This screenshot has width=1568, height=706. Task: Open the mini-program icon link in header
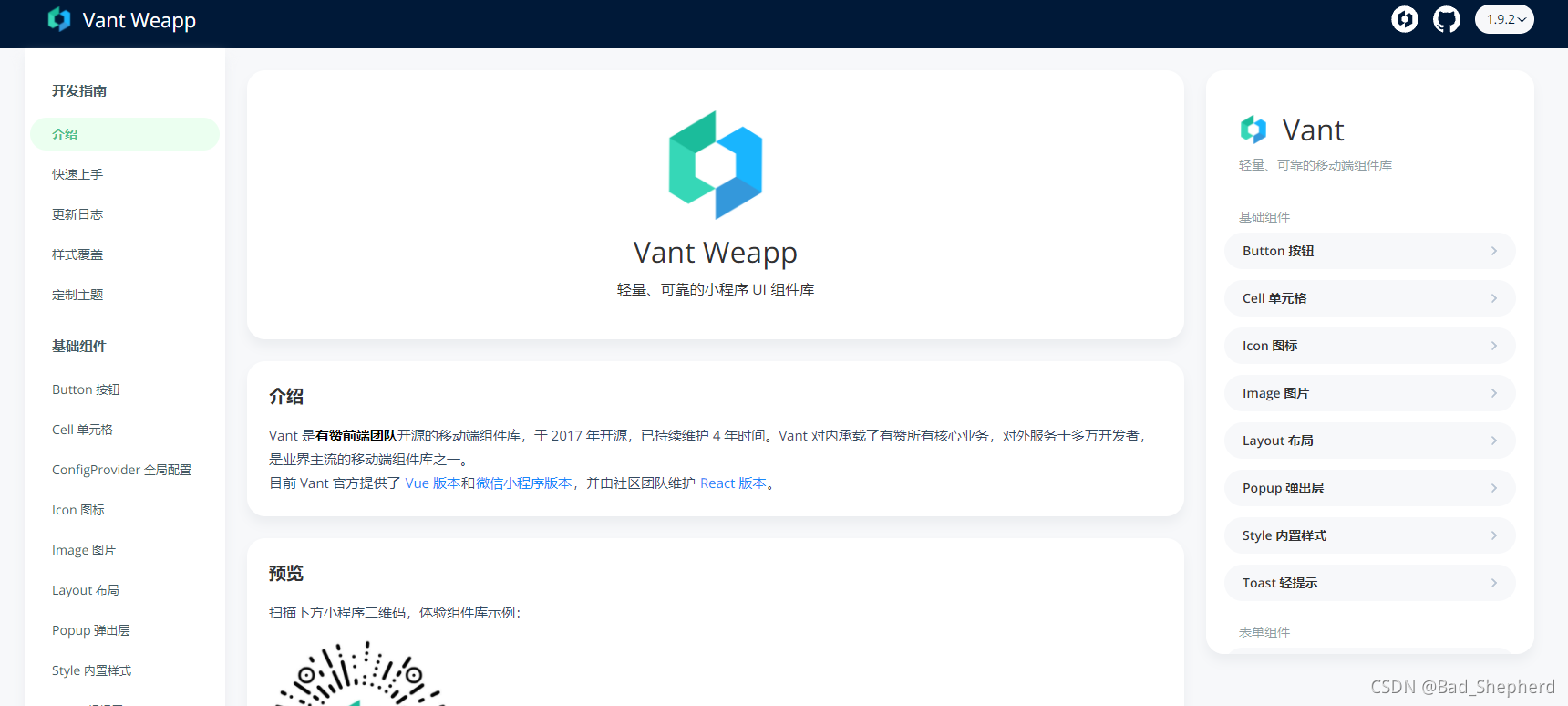pos(1404,19)
